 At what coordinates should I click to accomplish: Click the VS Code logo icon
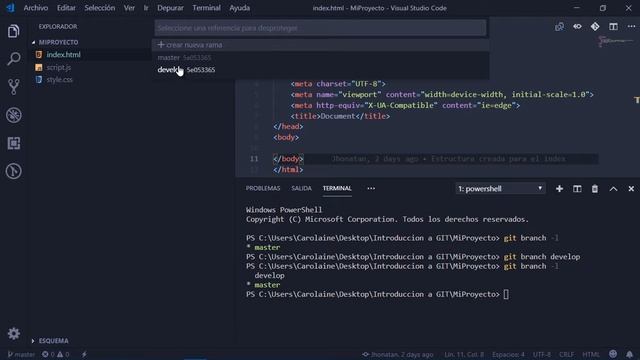pos(10,8)
